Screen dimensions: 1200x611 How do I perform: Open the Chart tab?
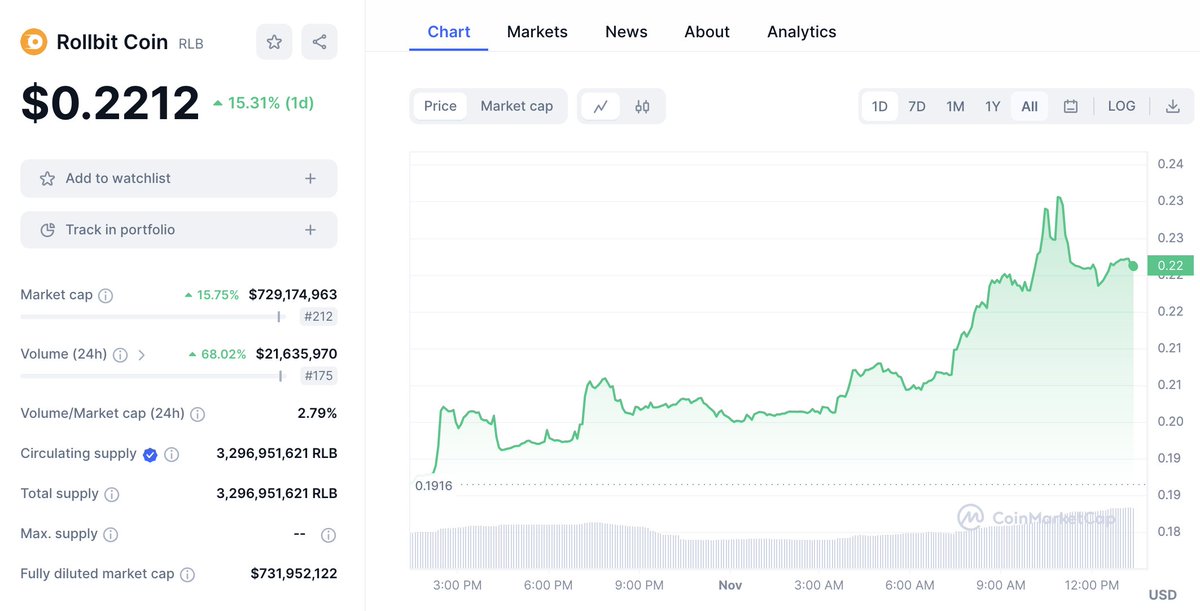coord(449,32)
